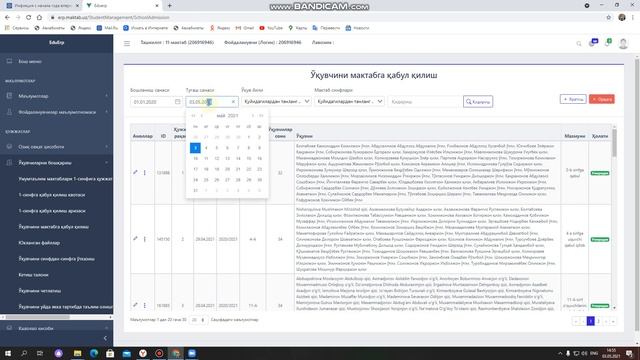The image size is (640, 360).
Task: Click the red delete button
Action: pos(602,99)
